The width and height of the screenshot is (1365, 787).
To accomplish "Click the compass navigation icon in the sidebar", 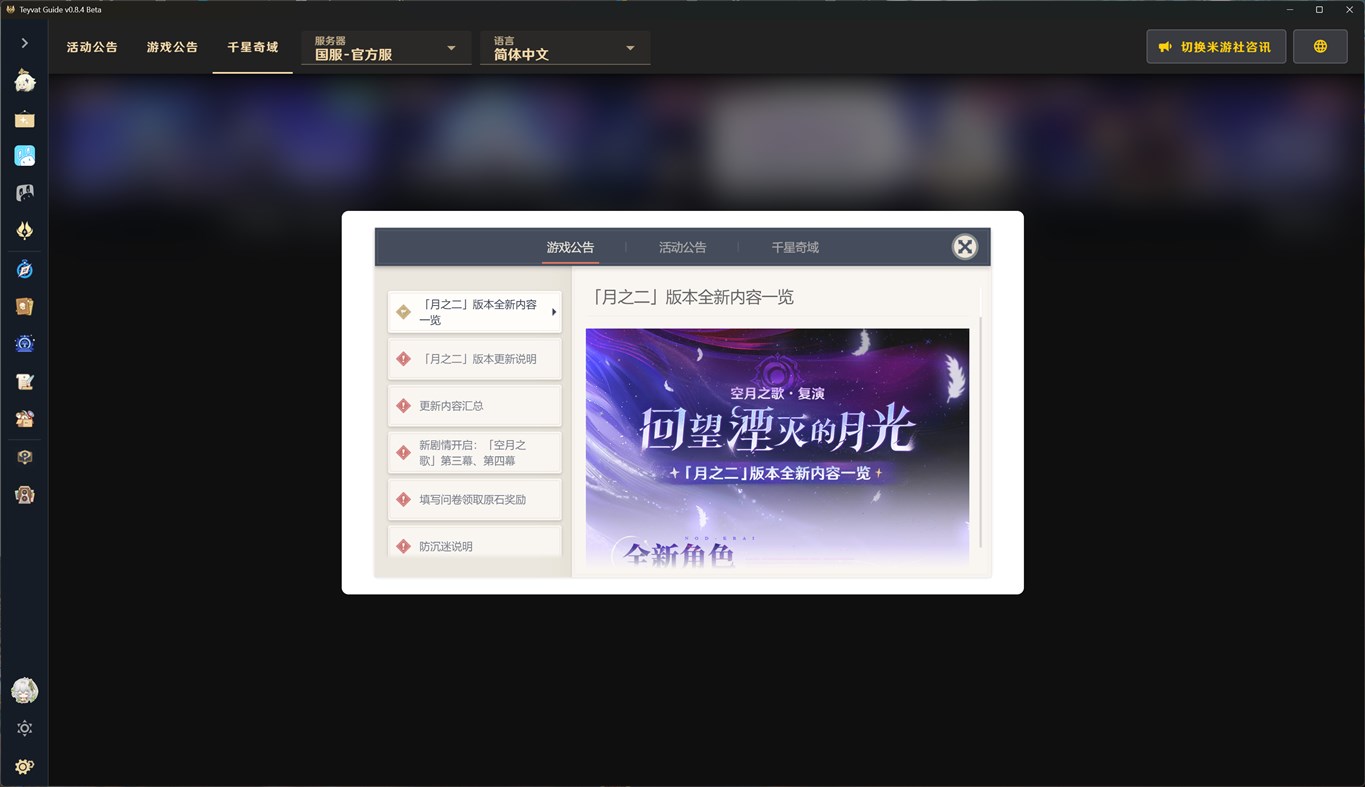I will point(24,268).
